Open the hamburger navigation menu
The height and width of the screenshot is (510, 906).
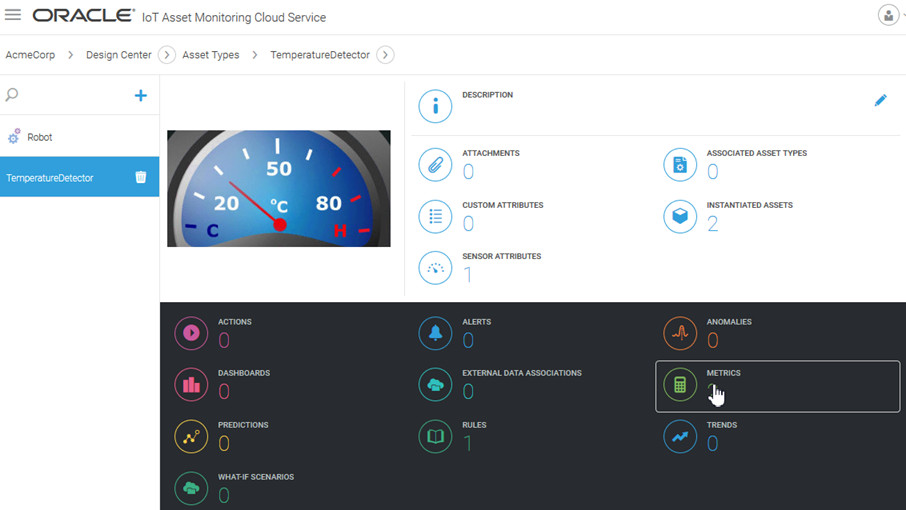pyautogui.click(x=13, y=15)
